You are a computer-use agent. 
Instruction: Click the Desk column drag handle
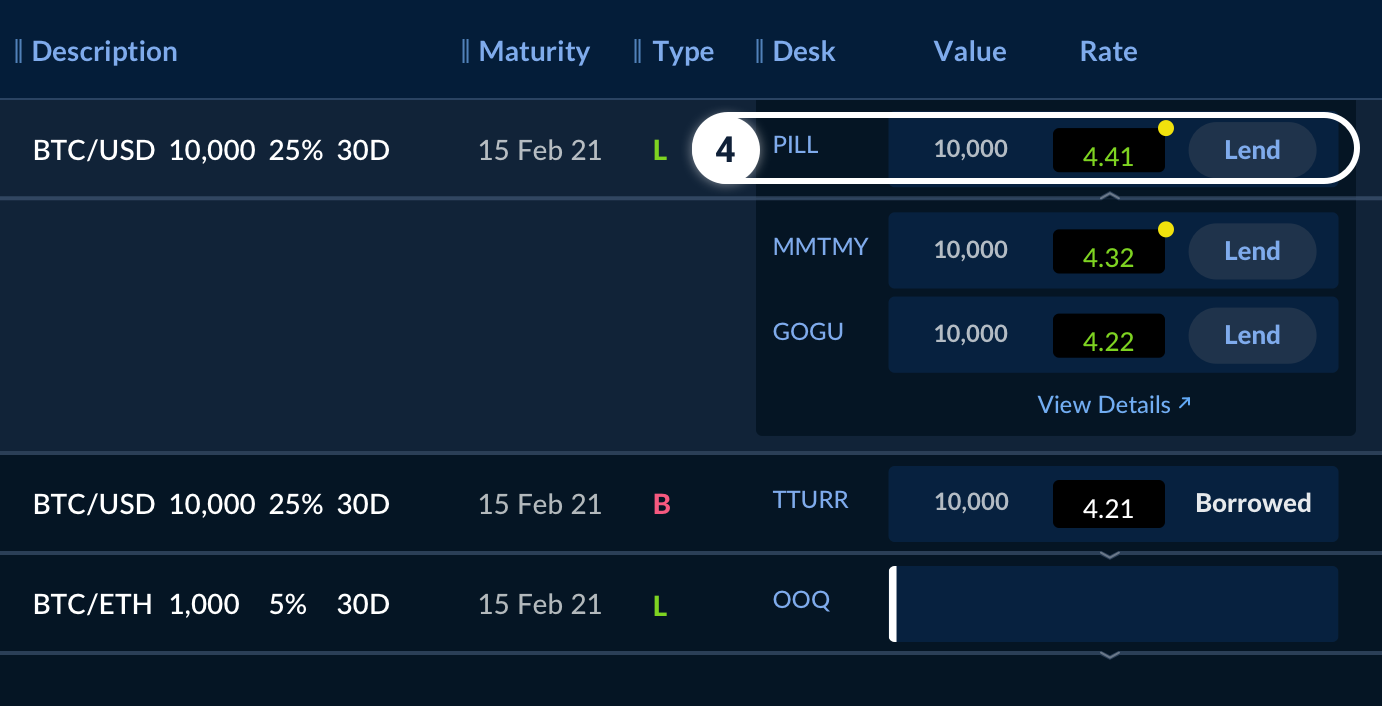[x=760, y=52]
